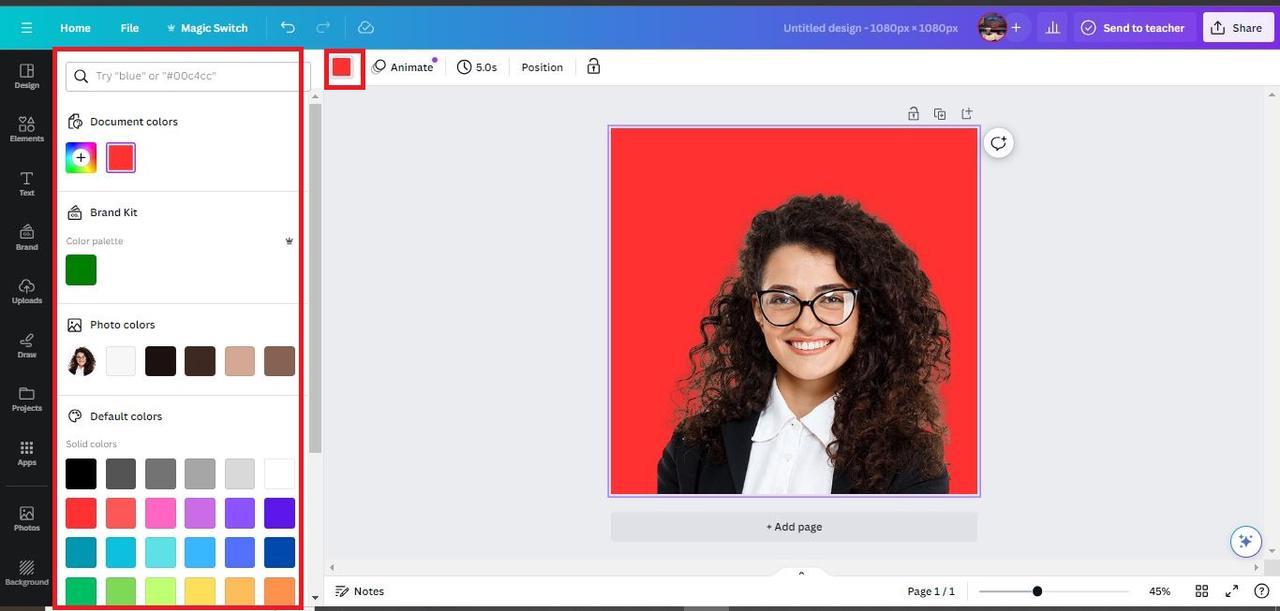Click the zoom slider handle
The image size is (1280, 611).
(1037, 591)
